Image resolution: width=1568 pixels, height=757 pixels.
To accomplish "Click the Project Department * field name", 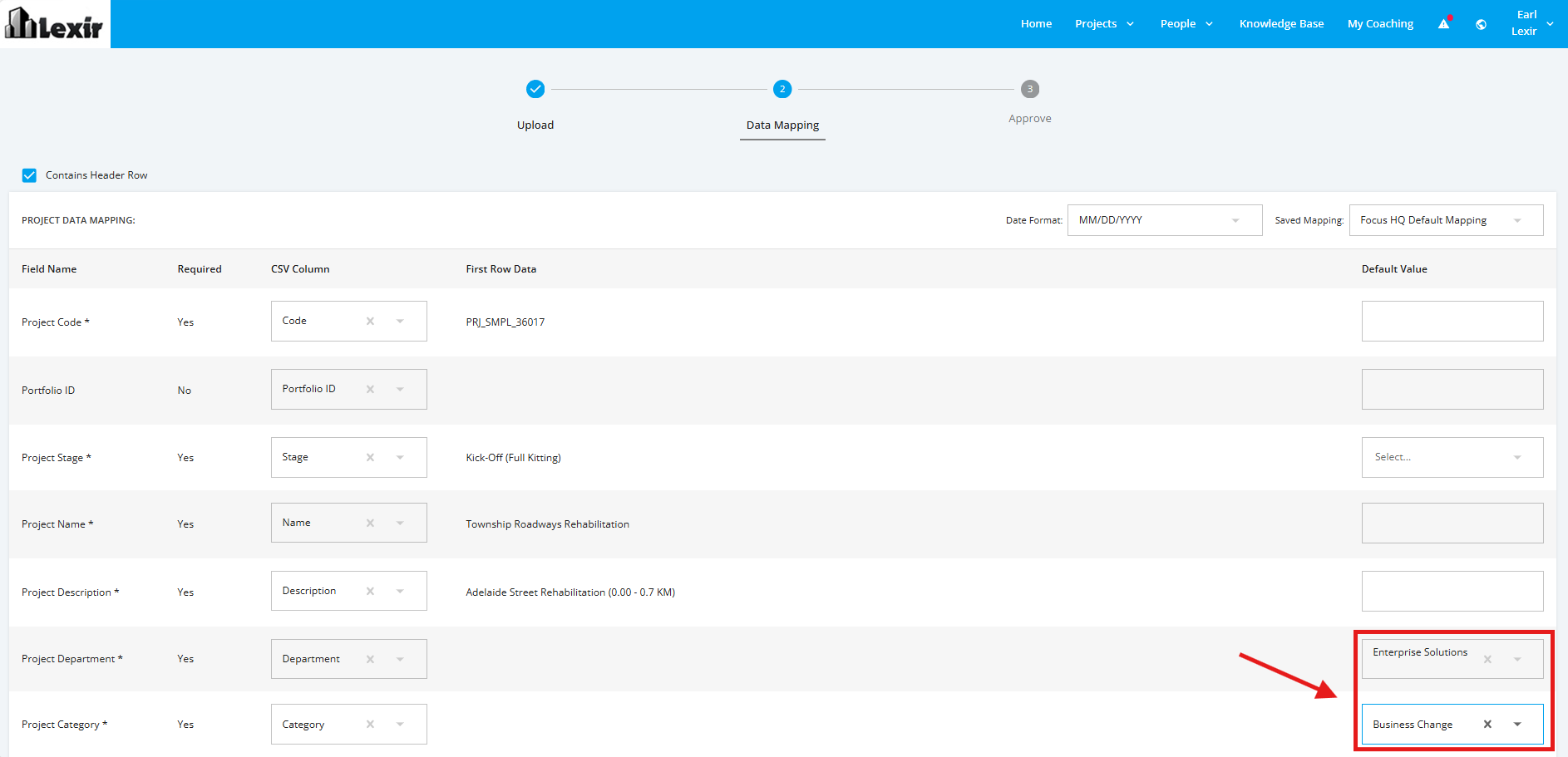I will pos(72,658).
